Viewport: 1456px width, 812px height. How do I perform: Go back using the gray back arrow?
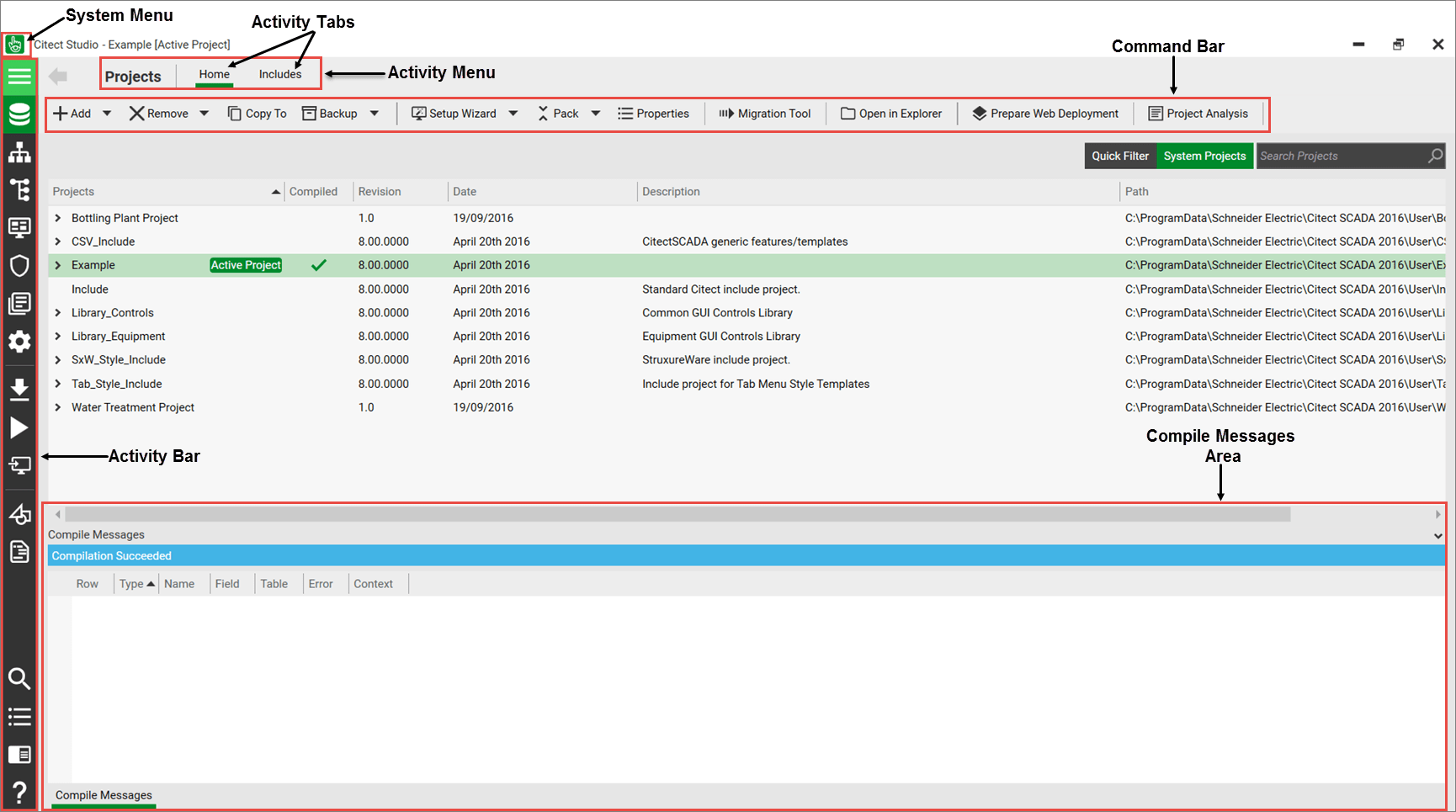[x=58, y=77]
